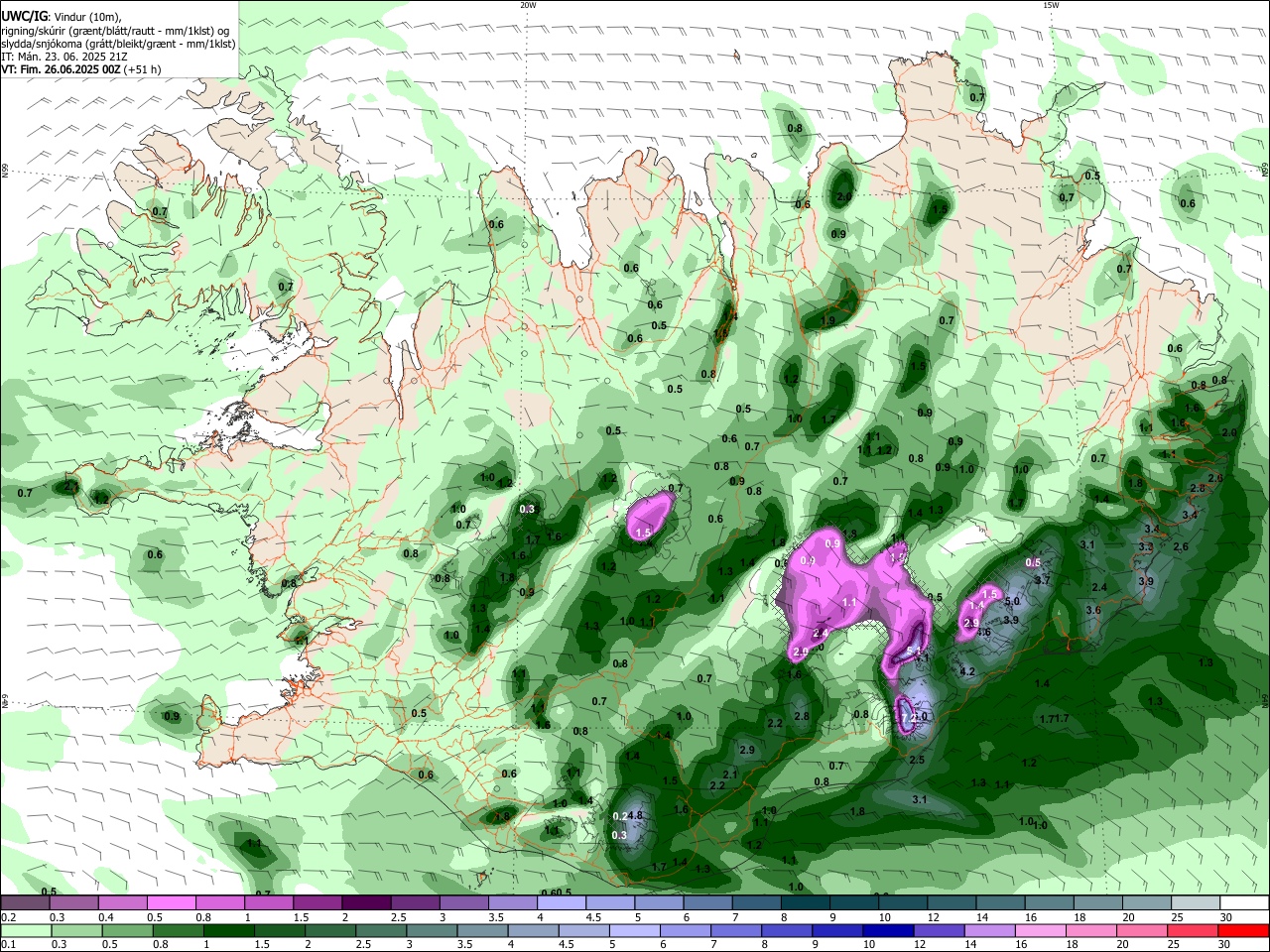The width and height of the screenshot is (1270, 952).
Task: Click the grey-green 3 swatch in lower legend
Action: 432,931
